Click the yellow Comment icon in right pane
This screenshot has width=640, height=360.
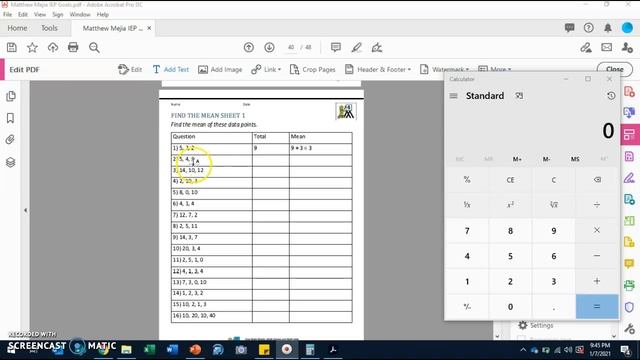coord(629,264)
